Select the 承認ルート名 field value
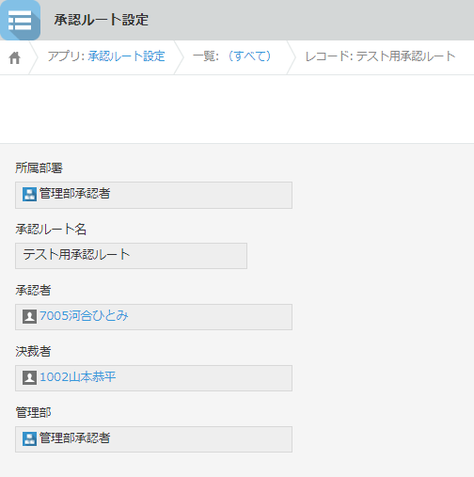This screenshot has width=474, height=477. tap(131, 256)
